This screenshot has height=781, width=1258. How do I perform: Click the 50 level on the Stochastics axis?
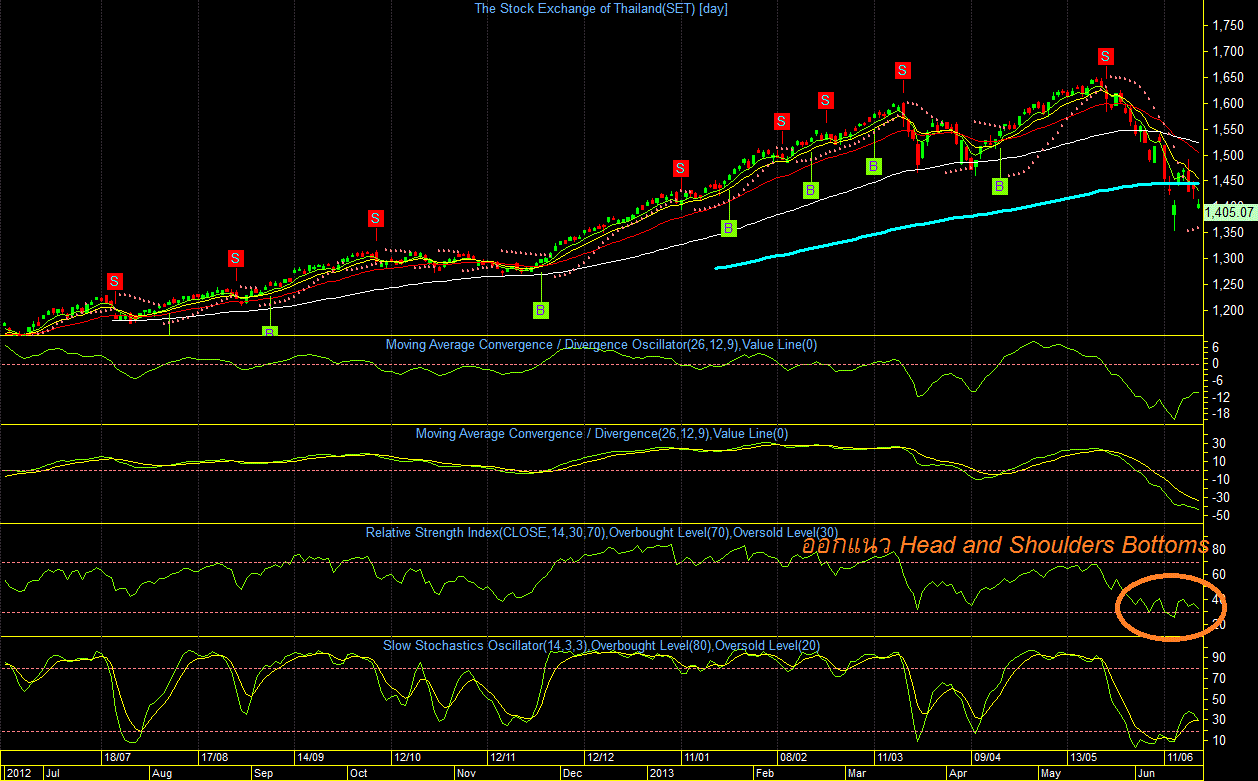coord(1219,699)
